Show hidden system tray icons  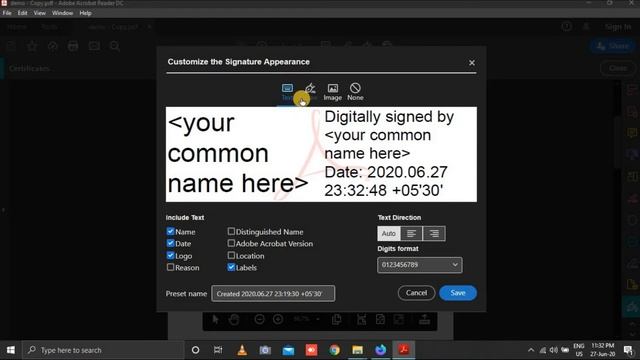531,350
